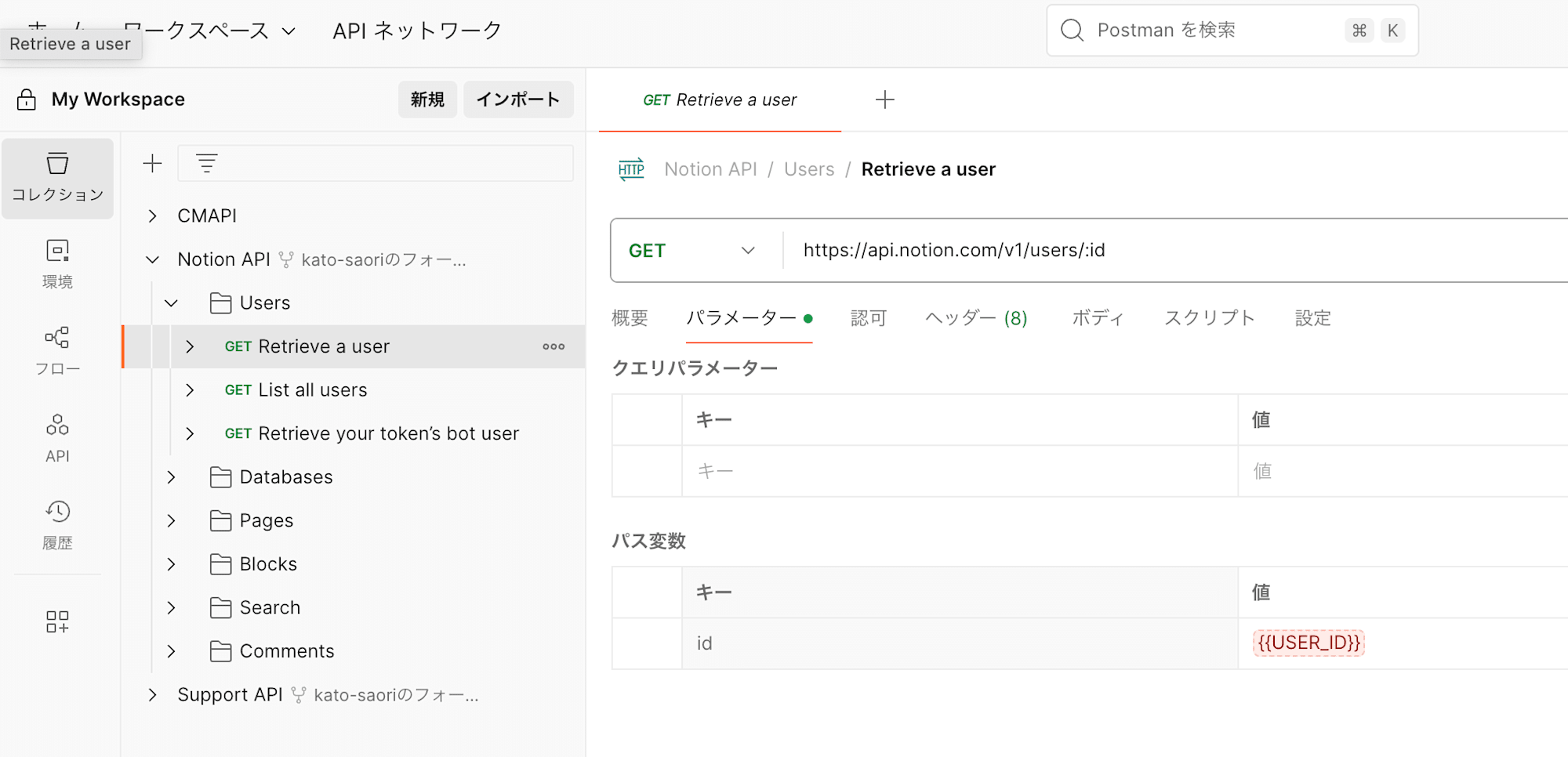Click the plus icon to create a collection

click(x=152, y=163)
